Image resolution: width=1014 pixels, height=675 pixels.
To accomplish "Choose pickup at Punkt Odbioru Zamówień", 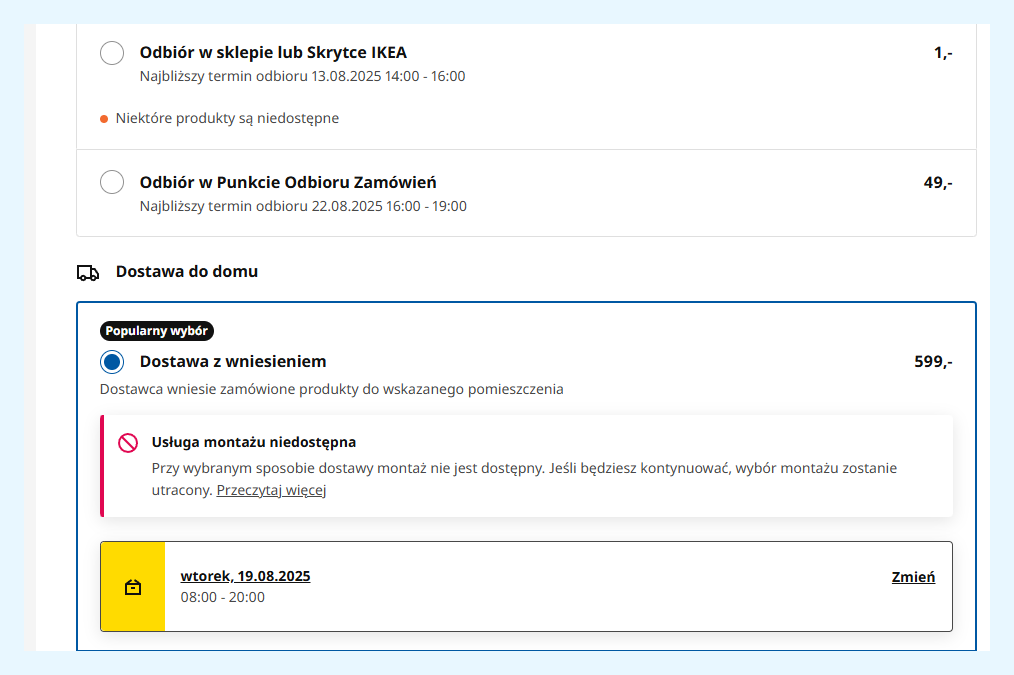I will (x=112, y=183).
